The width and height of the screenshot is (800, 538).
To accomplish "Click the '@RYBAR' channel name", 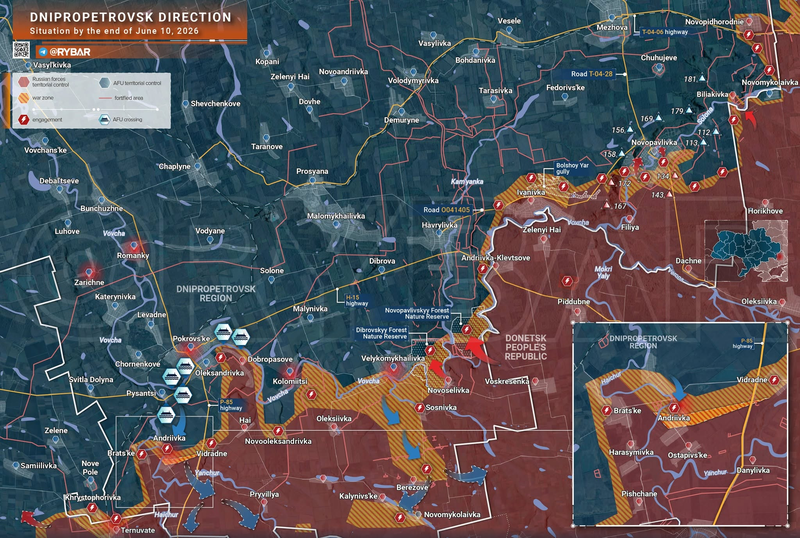I will pos(70,52).
